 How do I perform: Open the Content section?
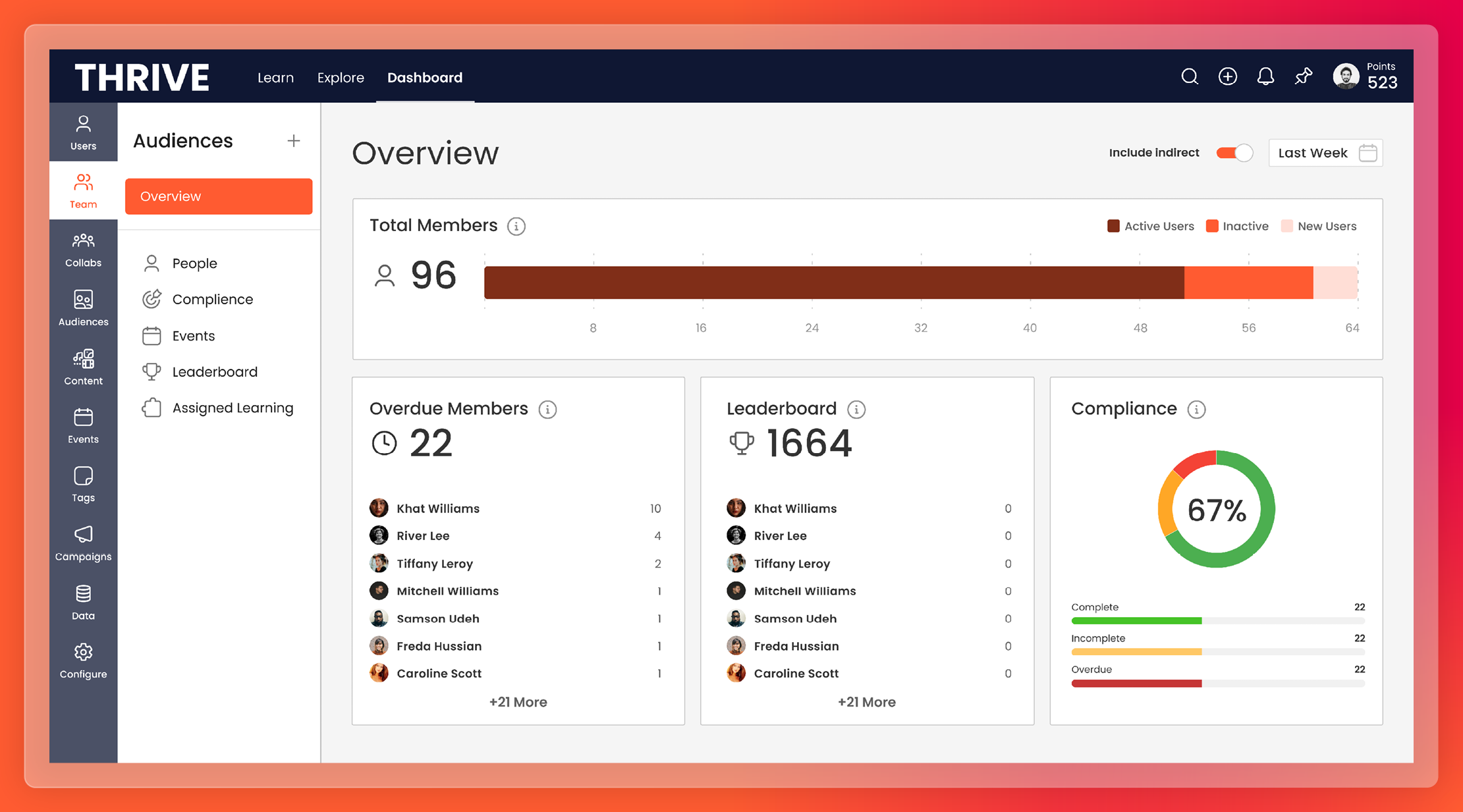pos(83,367)
